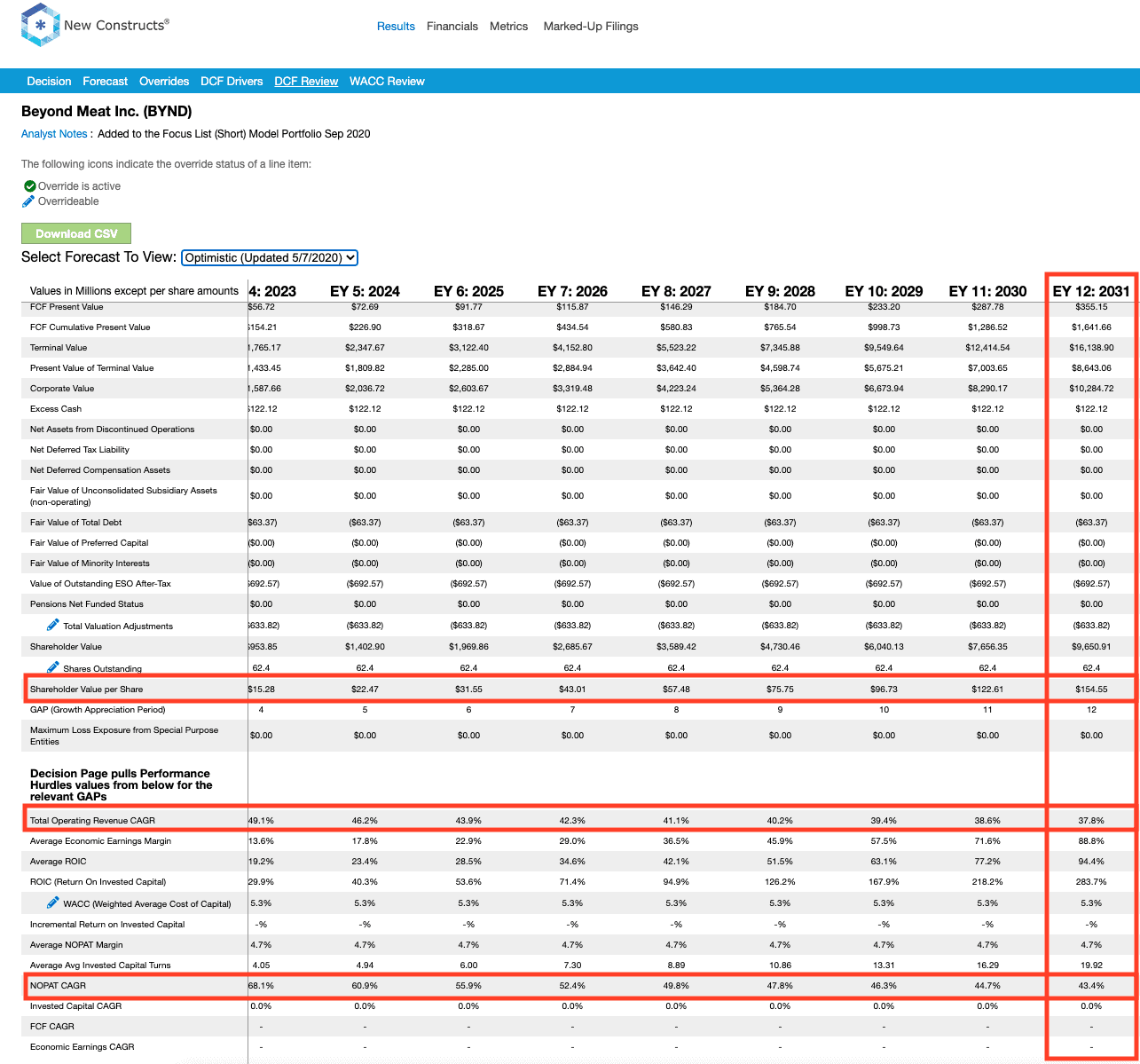Click the 37.8% revenue CAGR cell

pyautogui.click(x=1091, y=820)
